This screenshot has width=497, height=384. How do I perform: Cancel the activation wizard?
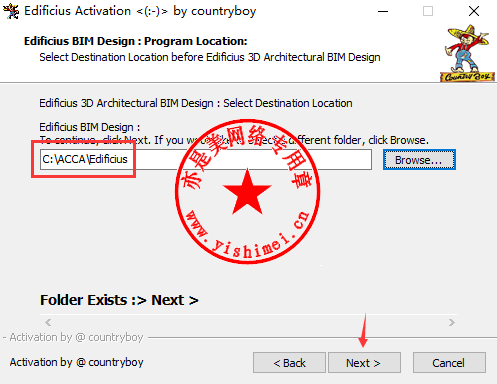click(x=449, y=363)
